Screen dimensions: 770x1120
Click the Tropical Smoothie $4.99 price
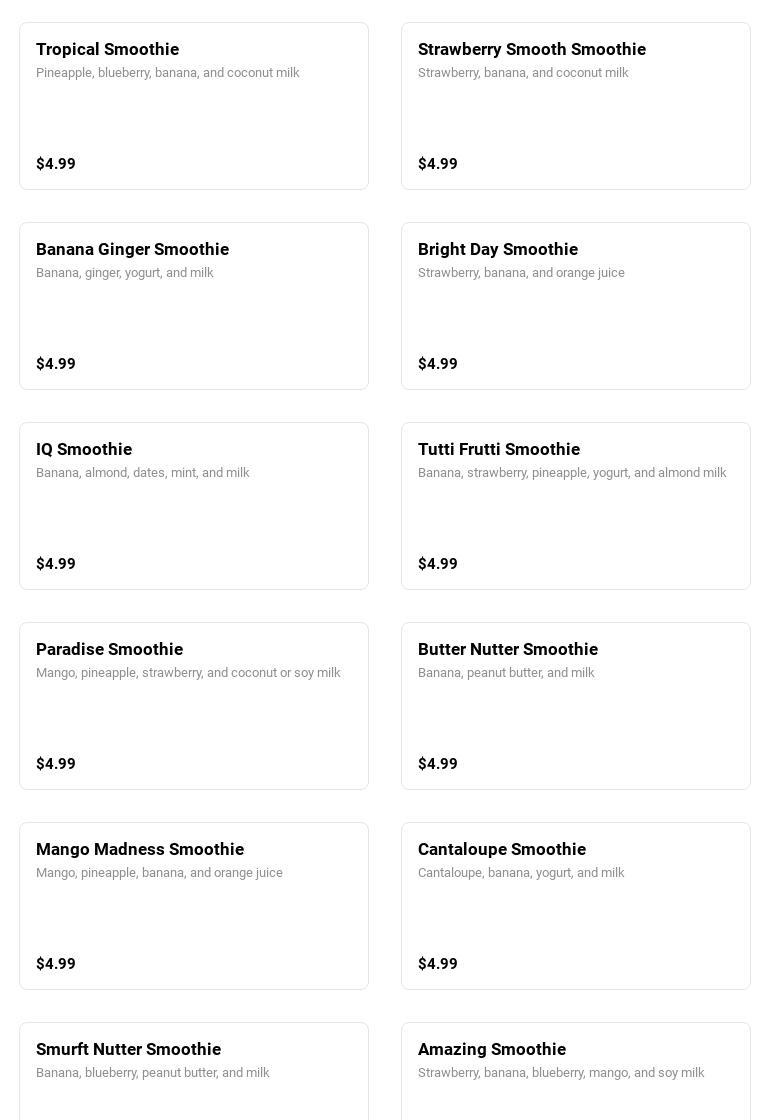point(56,164)
